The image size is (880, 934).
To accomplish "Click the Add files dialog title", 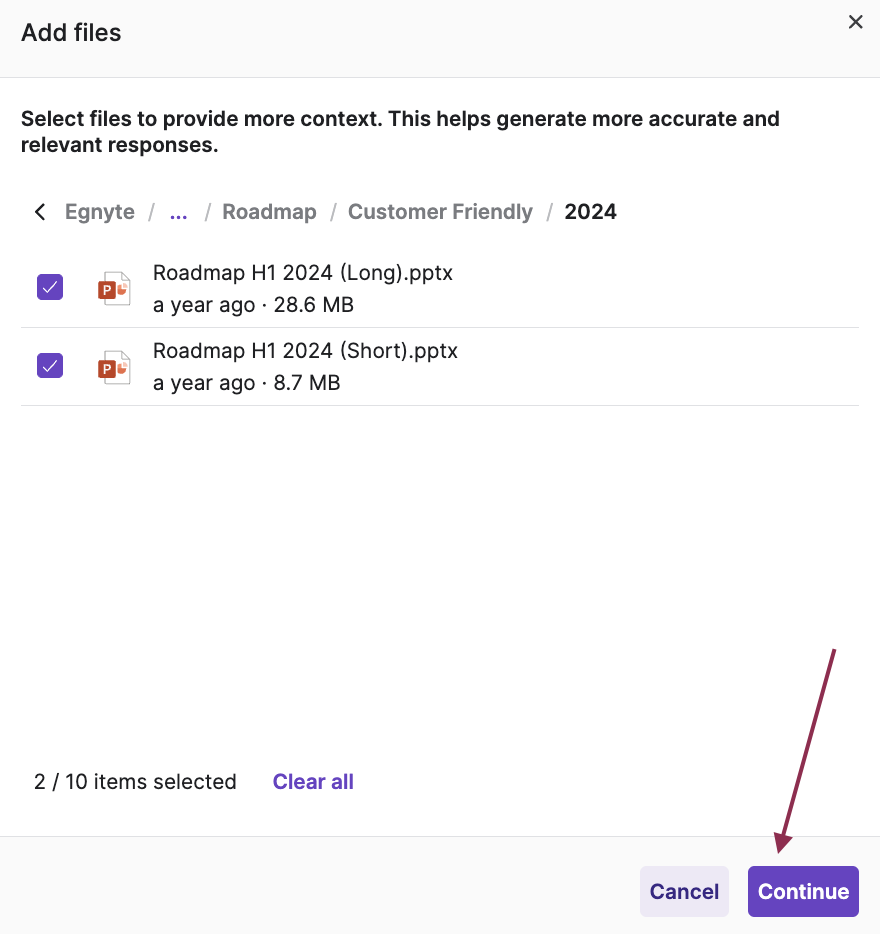I will click(71, 32).
